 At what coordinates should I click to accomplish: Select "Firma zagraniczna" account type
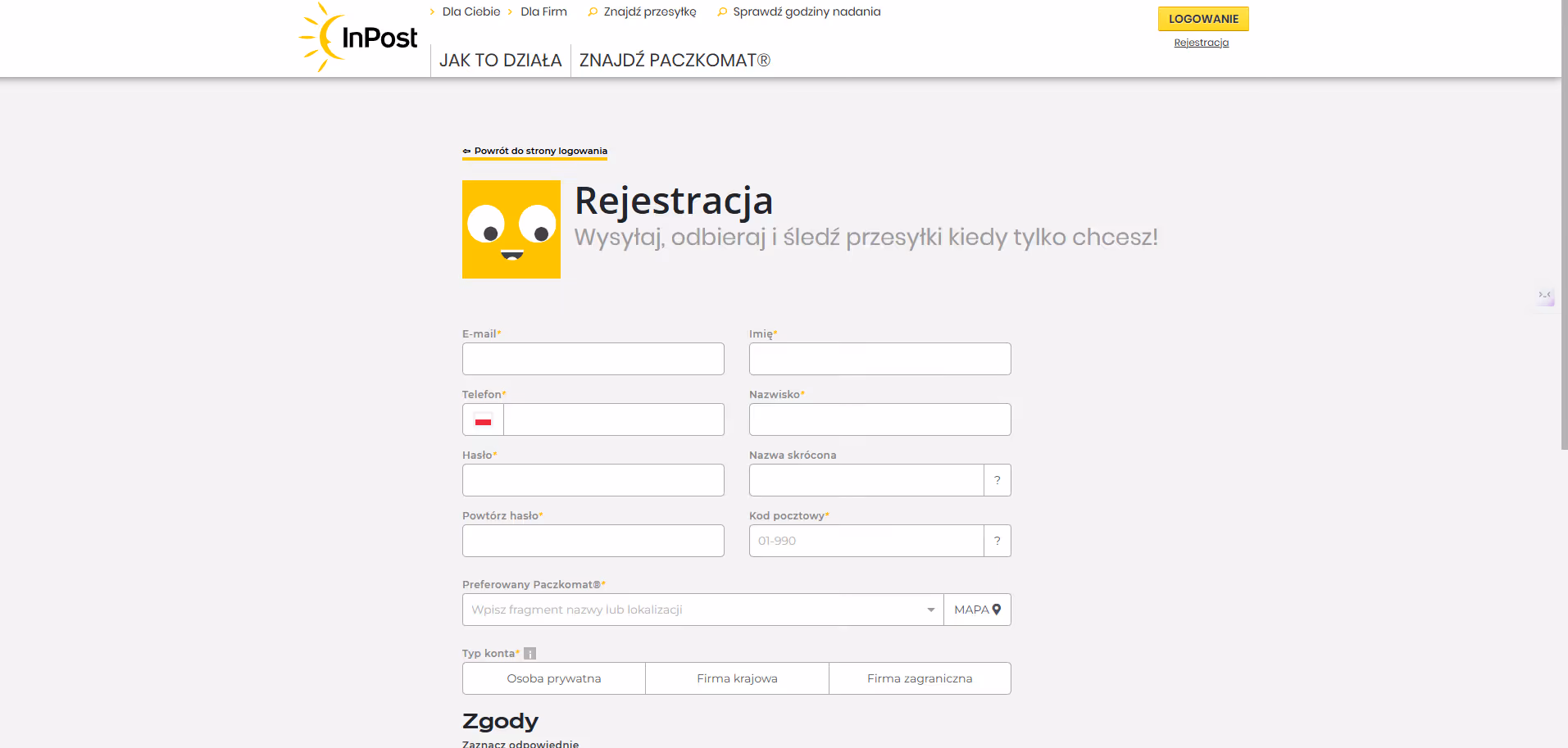[x=920, y=678]
